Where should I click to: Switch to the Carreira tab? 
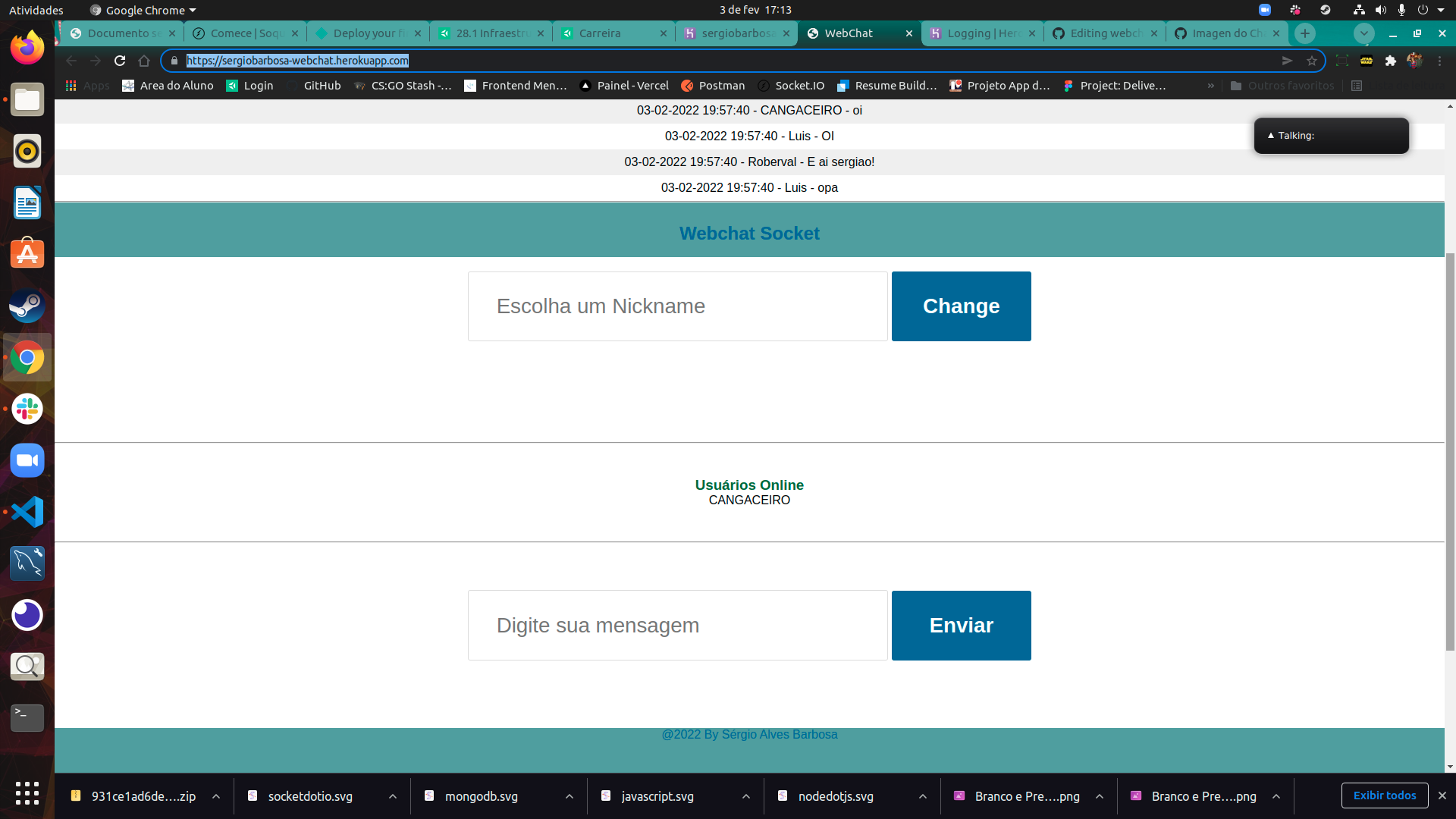613,33
